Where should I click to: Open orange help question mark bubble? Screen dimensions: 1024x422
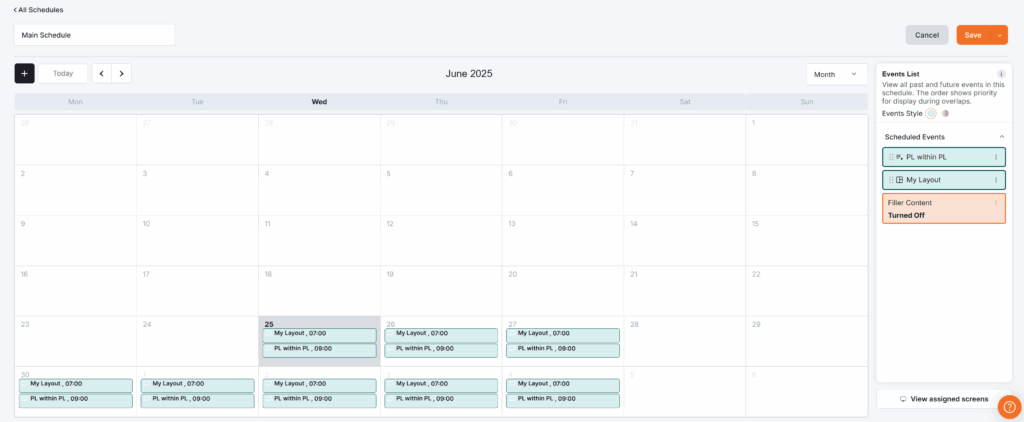pyautogui.click(x=1009, y=406)
